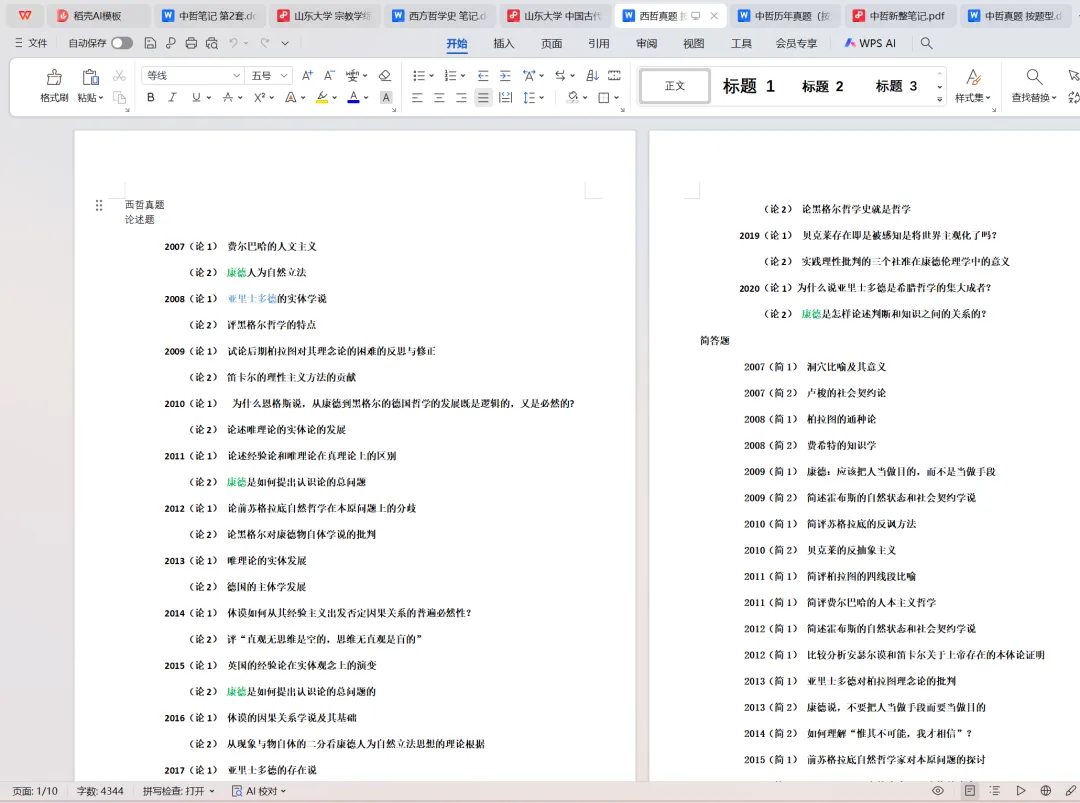Toggle justified paragraph alignment

483,97
